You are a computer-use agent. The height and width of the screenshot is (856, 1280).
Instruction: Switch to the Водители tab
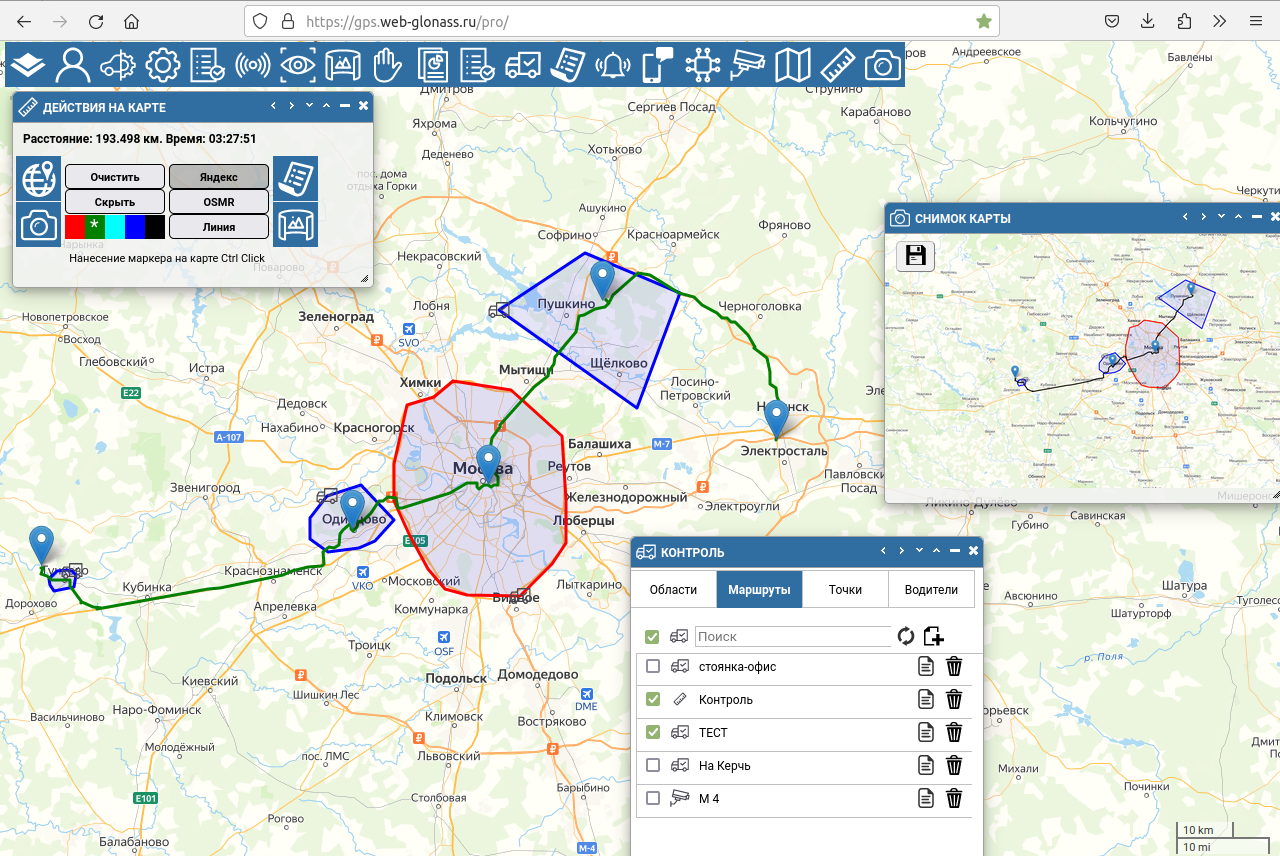tap(931, 590)
